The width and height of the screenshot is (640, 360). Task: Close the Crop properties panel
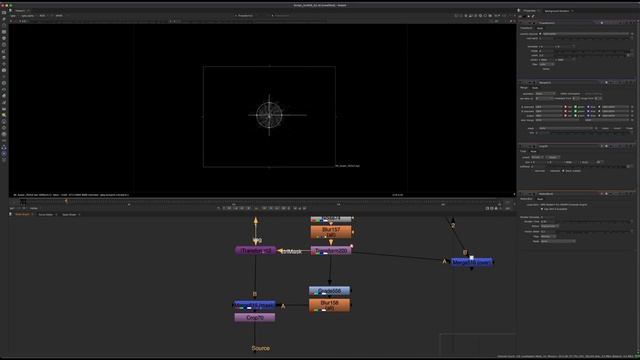coord(631,146)
